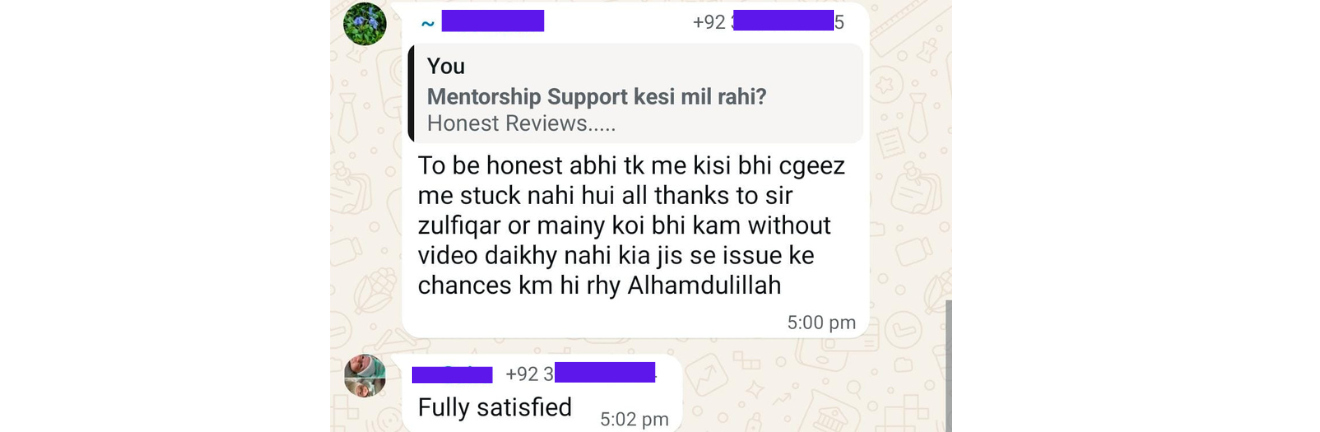Click the "Honest Reviews....." quoted subtitle

[521, 124]
